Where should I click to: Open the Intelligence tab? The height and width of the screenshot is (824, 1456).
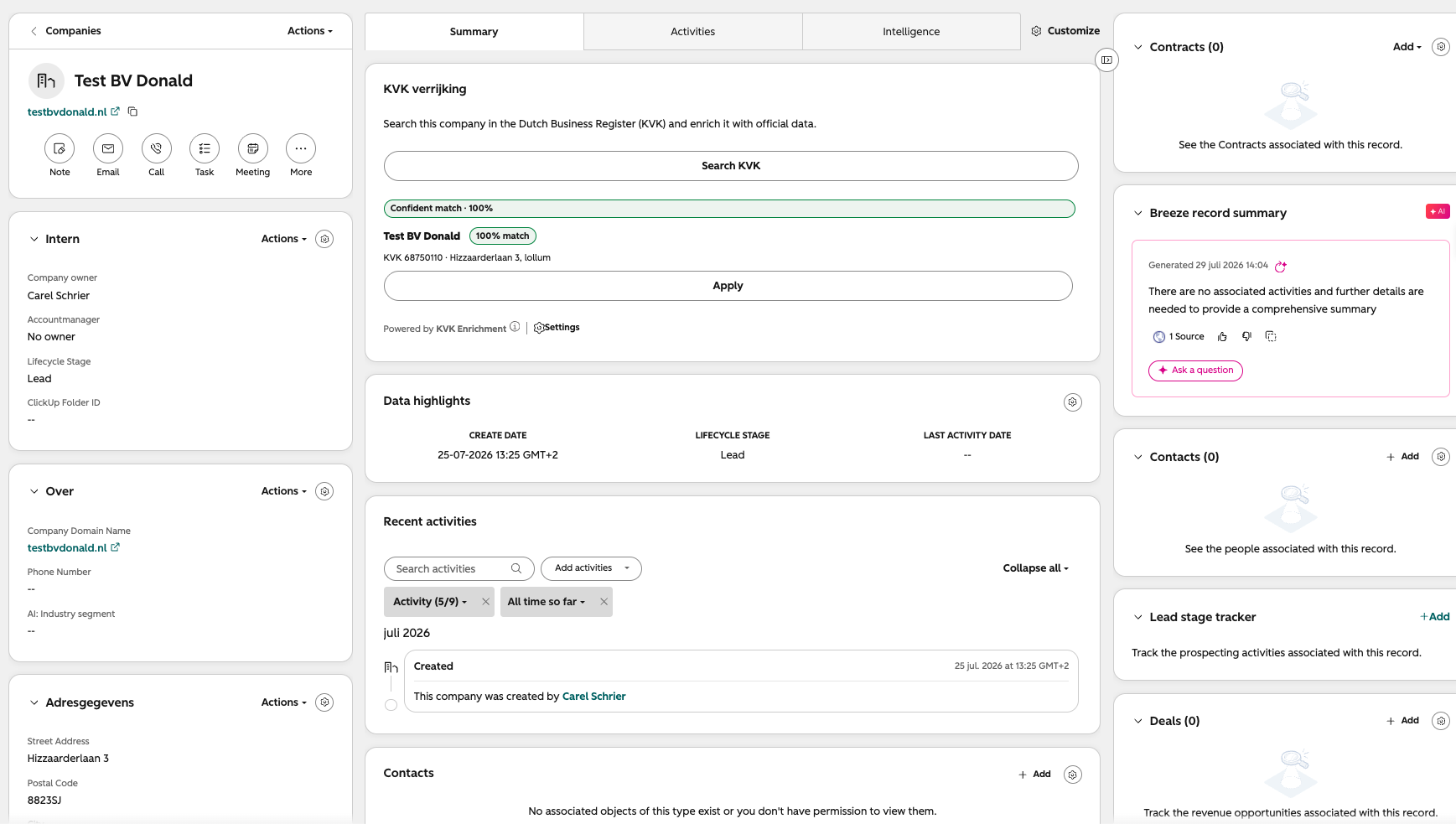(x=911, y=32)
